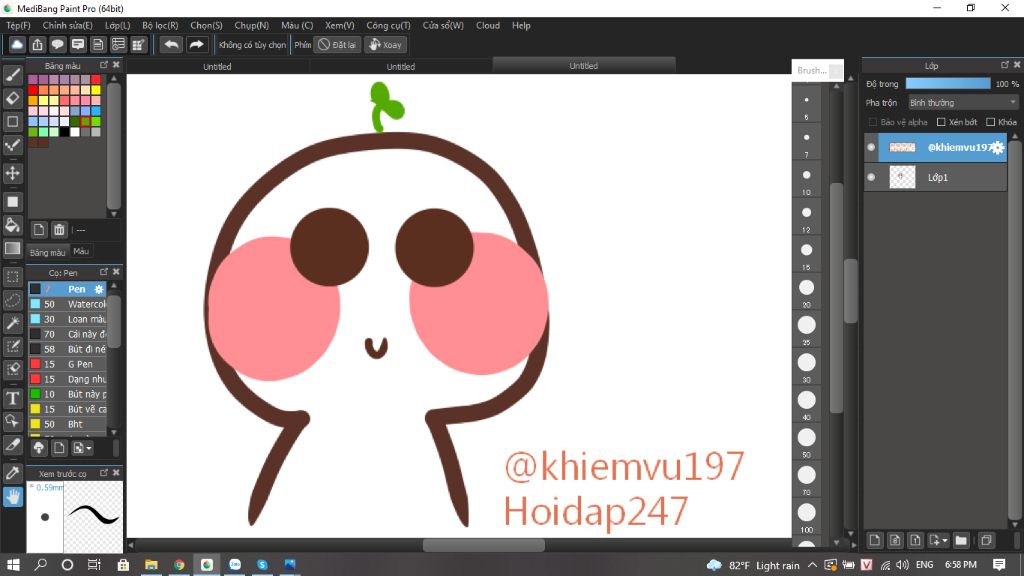Open Google Chrome from taskbar
Image resolution: width=1024 pixels, height=576 pixels.
point(179,564)
